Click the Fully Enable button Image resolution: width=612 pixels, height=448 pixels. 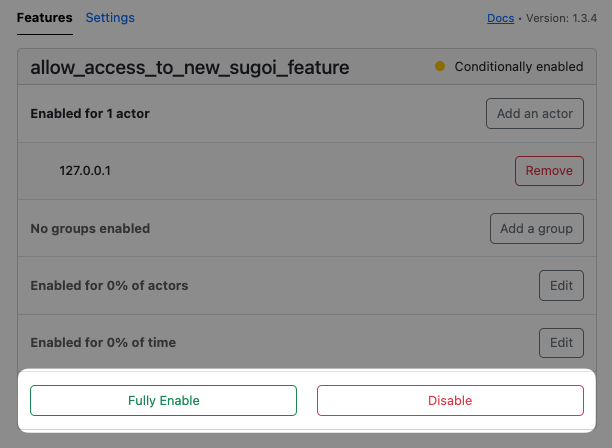pos(164,400)
